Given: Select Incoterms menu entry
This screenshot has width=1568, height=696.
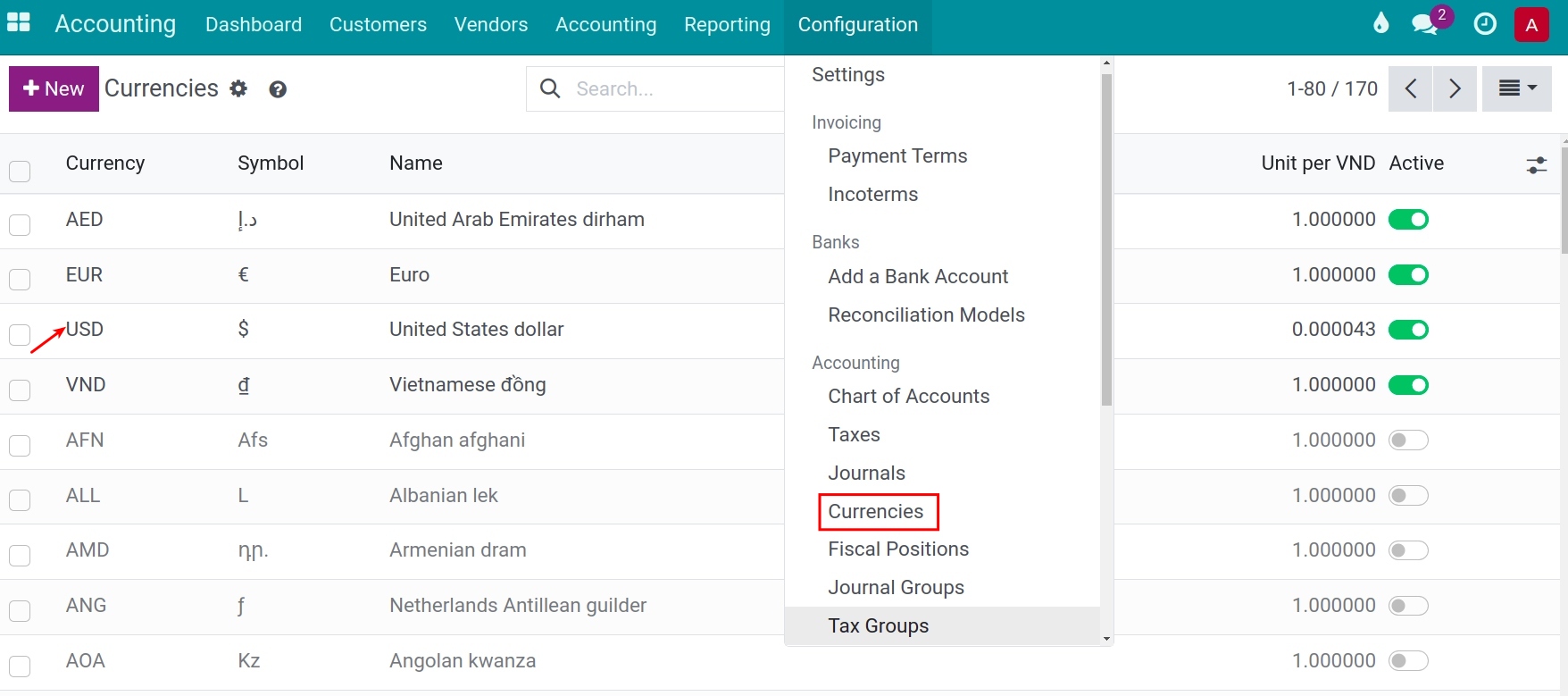Looking at the screenshot, I should click(872, 195).
